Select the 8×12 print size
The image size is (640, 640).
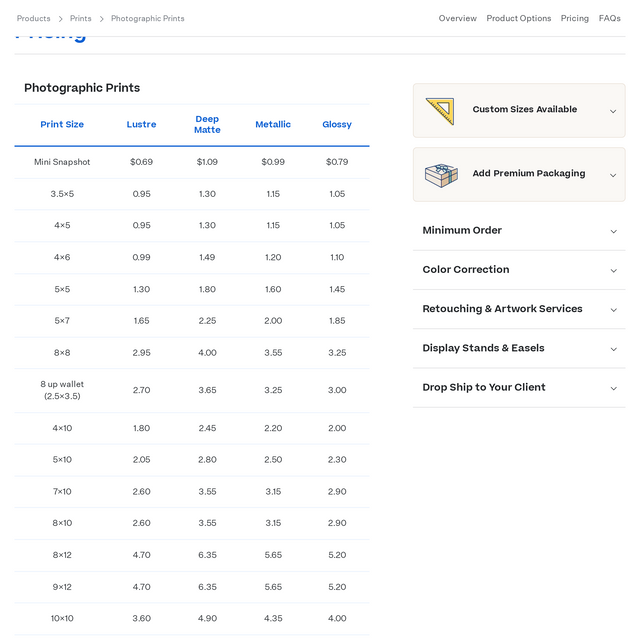62,555
